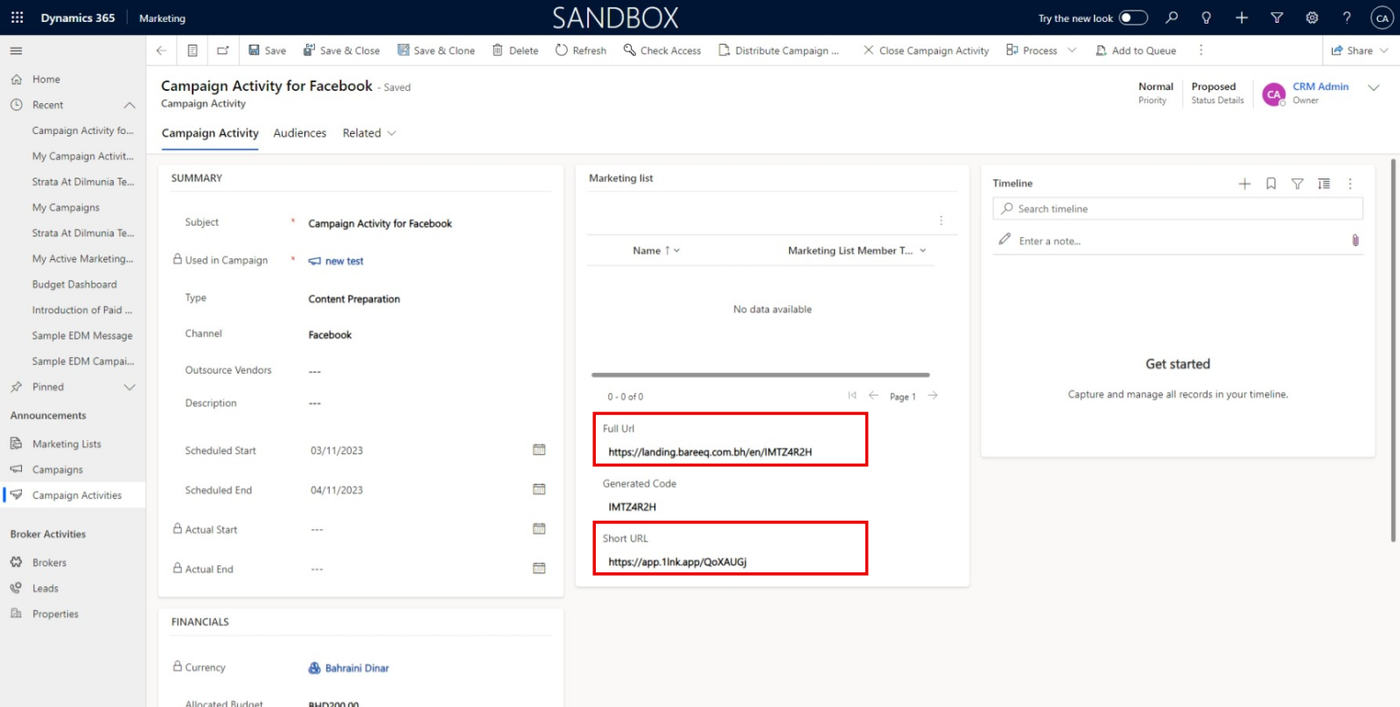Screen dimensions: 1400x707
Task: Open Properties in sidebar
Action: coord(55,614)
